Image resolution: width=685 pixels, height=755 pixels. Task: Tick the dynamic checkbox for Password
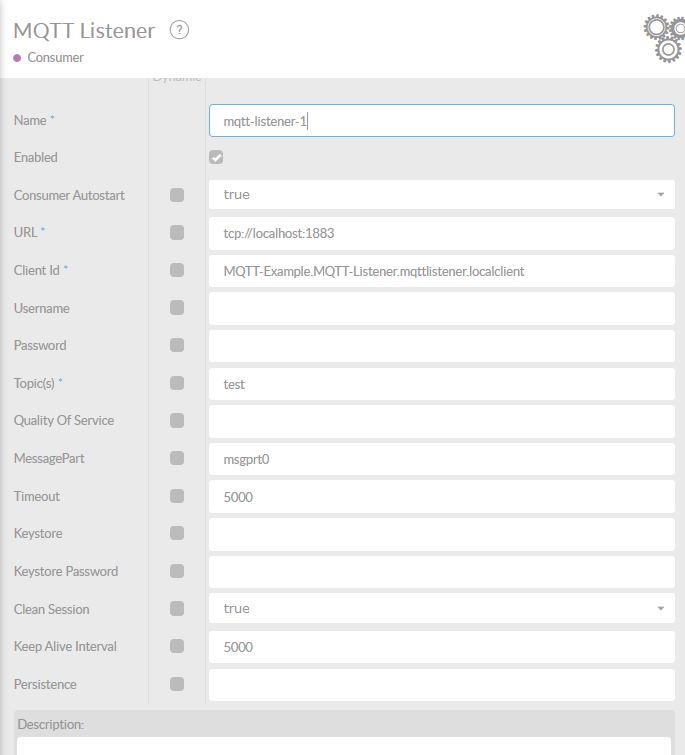pos(177,345)
